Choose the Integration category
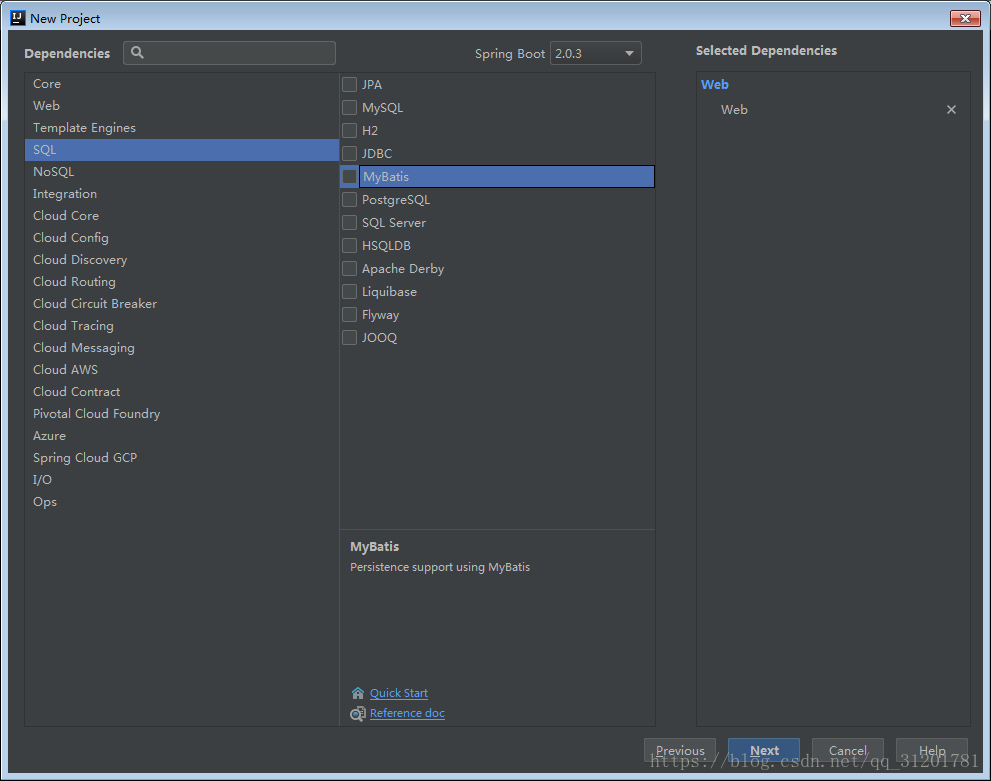The image size is (991, 781). point(181,194)
